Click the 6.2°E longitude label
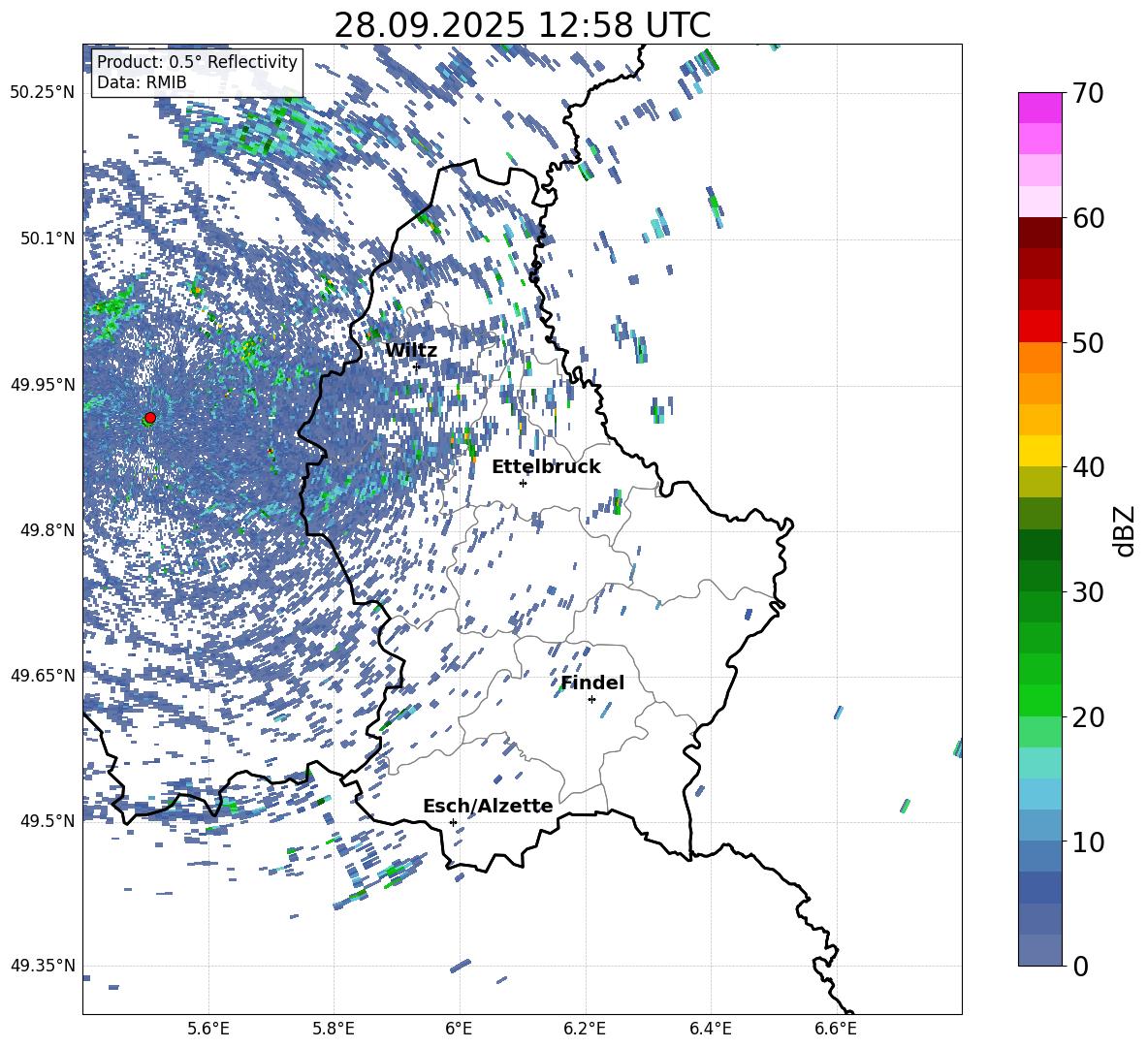The width and height of the screenshot is (1148, 1048). coord(585,1029)
